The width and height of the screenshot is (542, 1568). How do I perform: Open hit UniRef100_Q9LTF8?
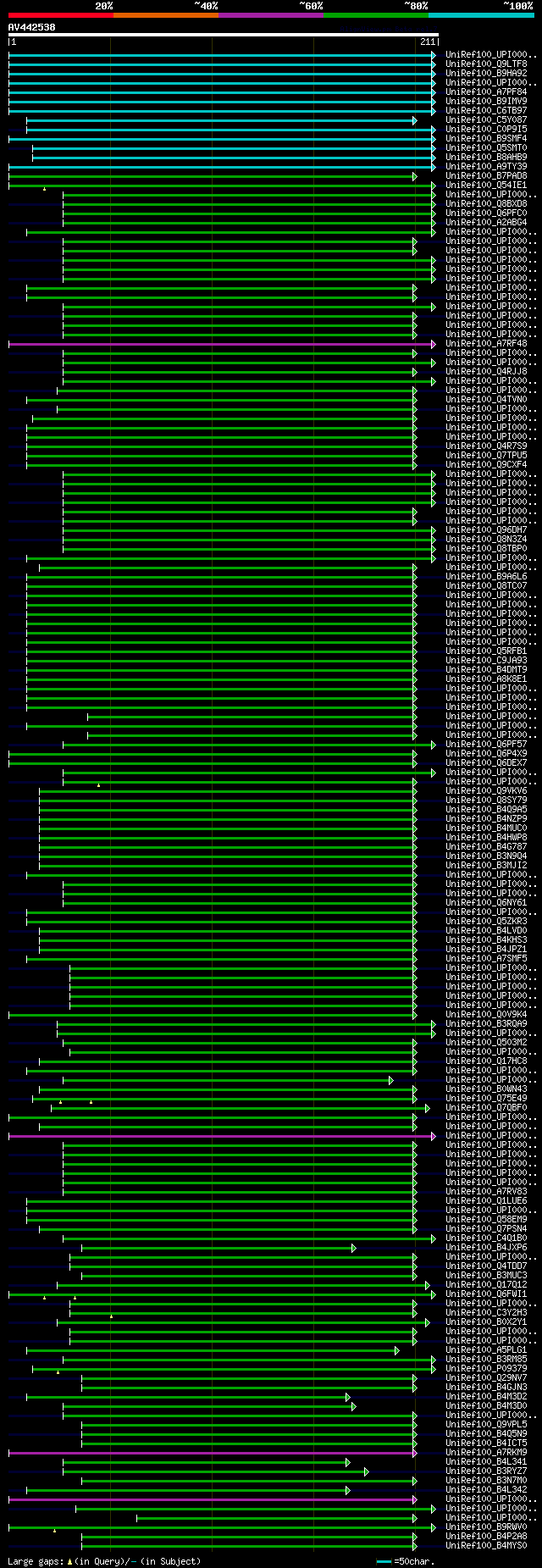(x=486, y=64)
